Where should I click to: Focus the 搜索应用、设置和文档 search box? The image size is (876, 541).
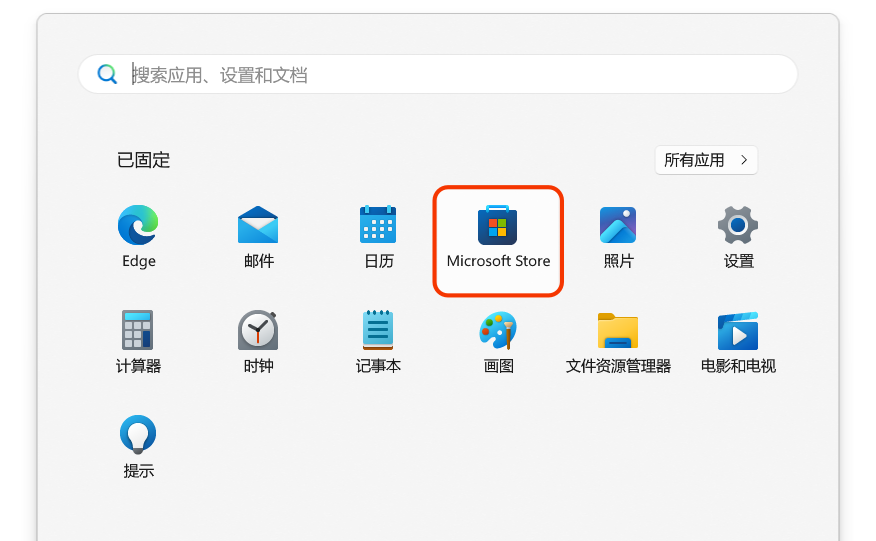438,74
